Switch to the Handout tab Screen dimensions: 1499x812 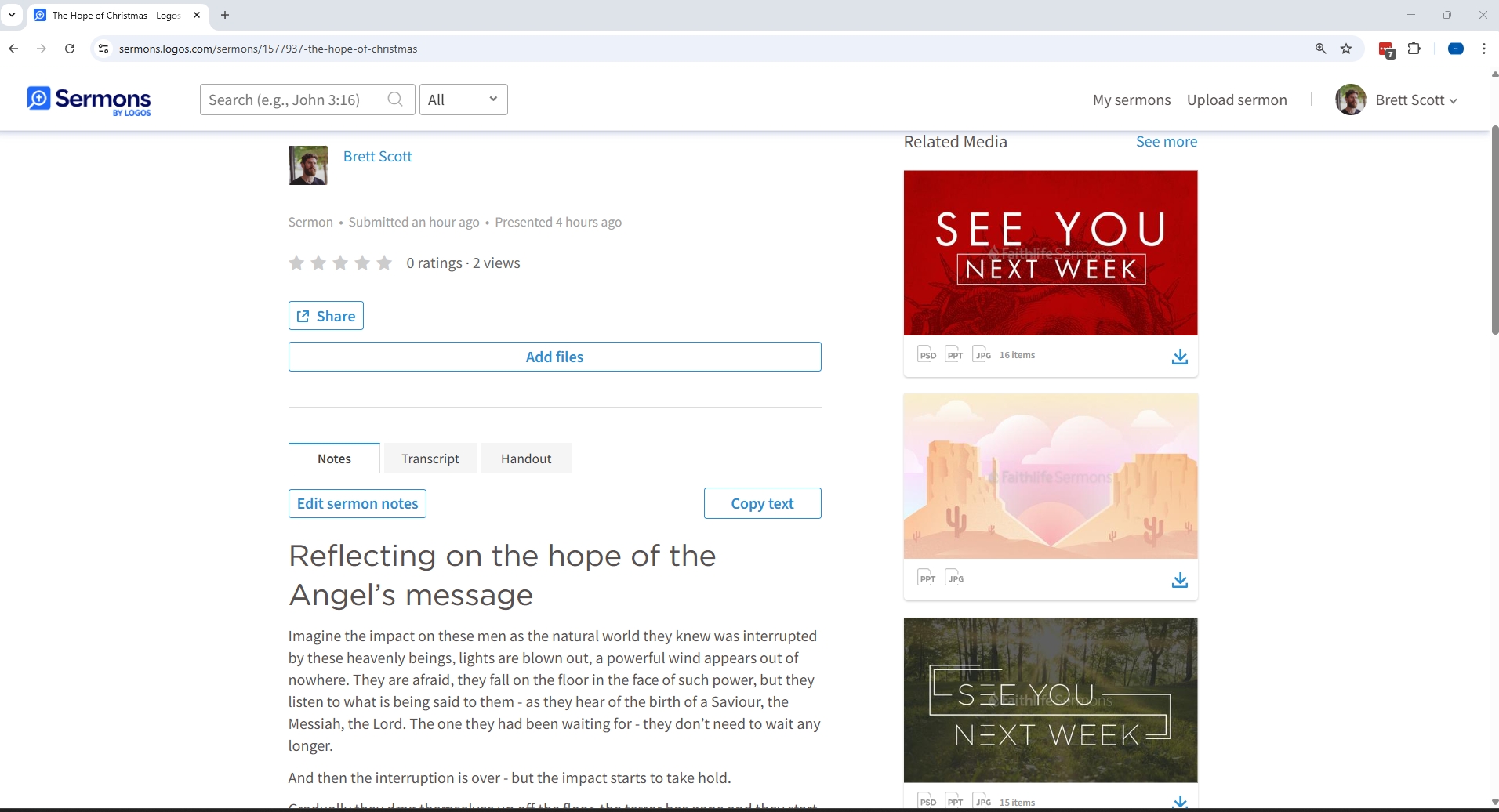(526, 459)
